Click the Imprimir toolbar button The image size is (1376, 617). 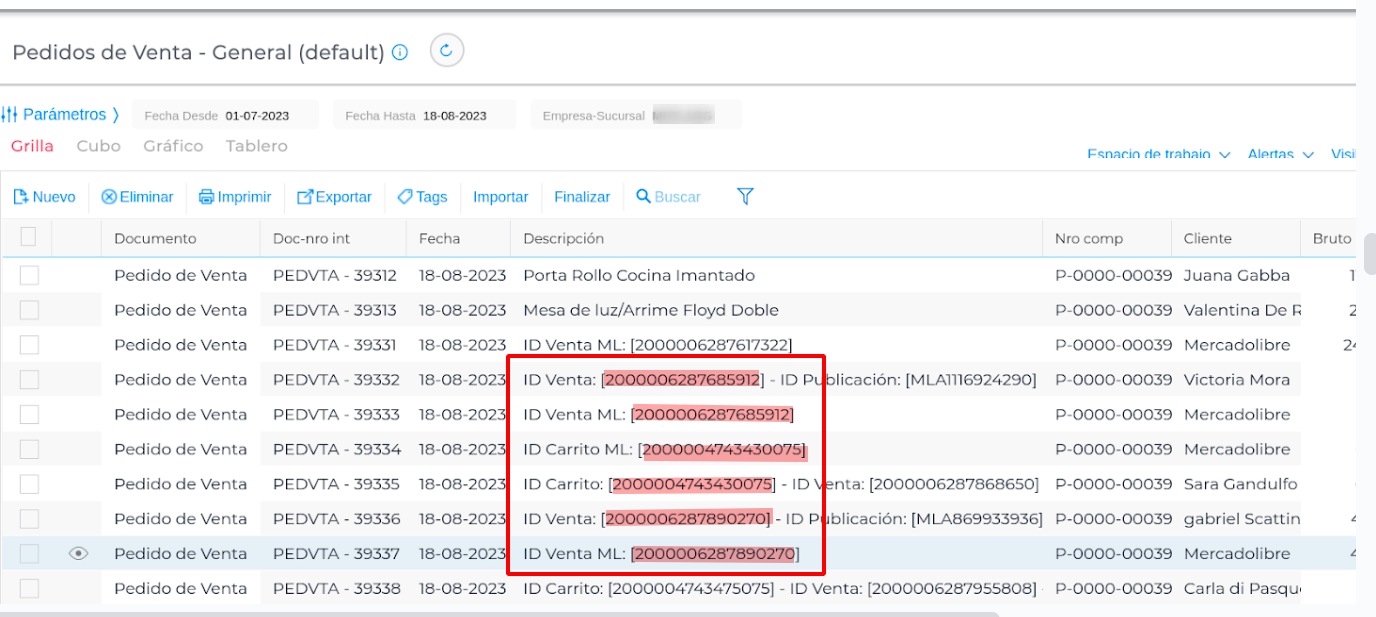click(235, 197)
